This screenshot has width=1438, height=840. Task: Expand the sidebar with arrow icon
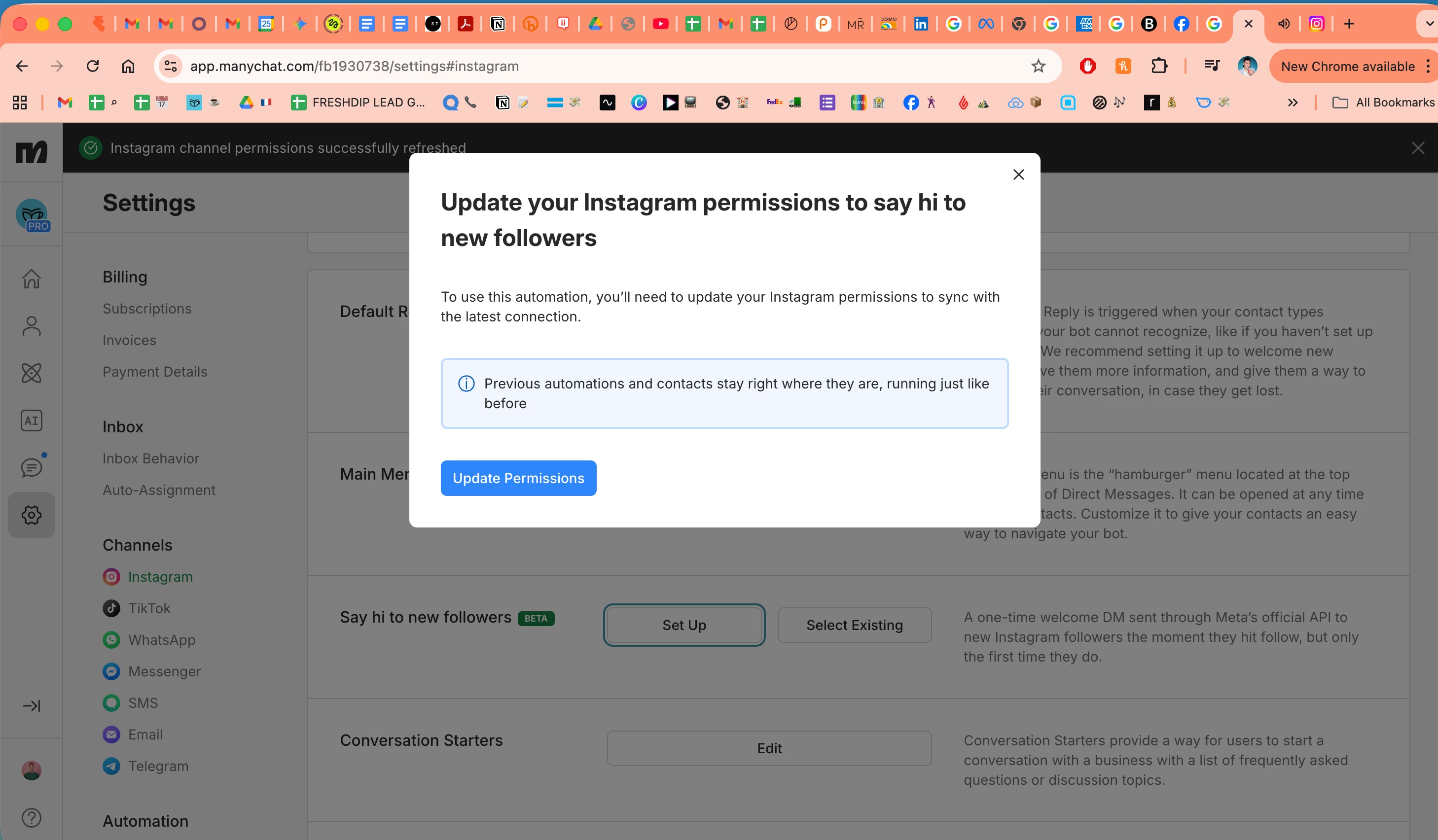(x=32, y=706)
